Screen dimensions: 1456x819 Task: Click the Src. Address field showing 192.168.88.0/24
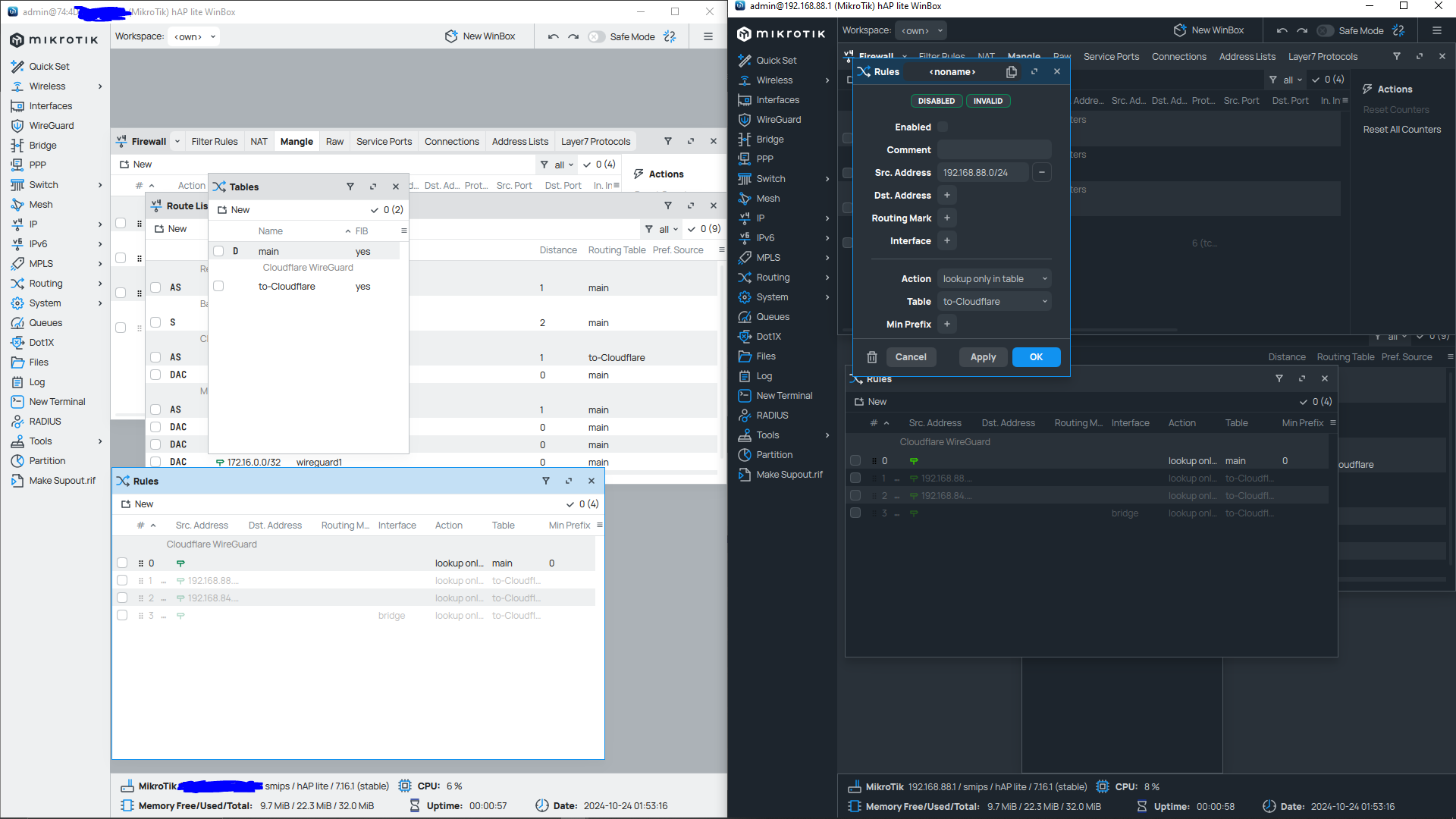pyautogui.click(x=983, y=172)
